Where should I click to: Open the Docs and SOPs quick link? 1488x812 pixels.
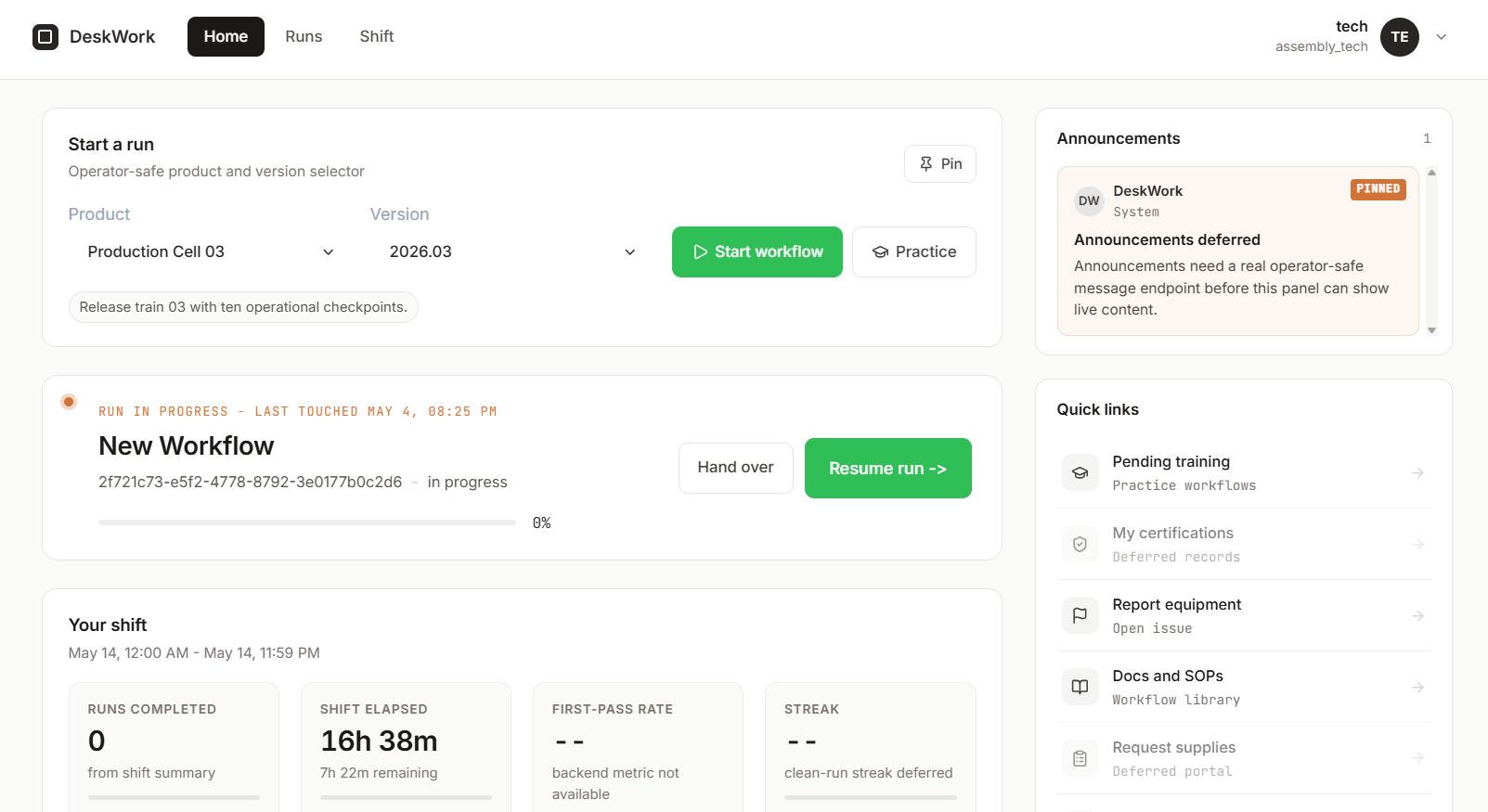[x=1244, y=688]
